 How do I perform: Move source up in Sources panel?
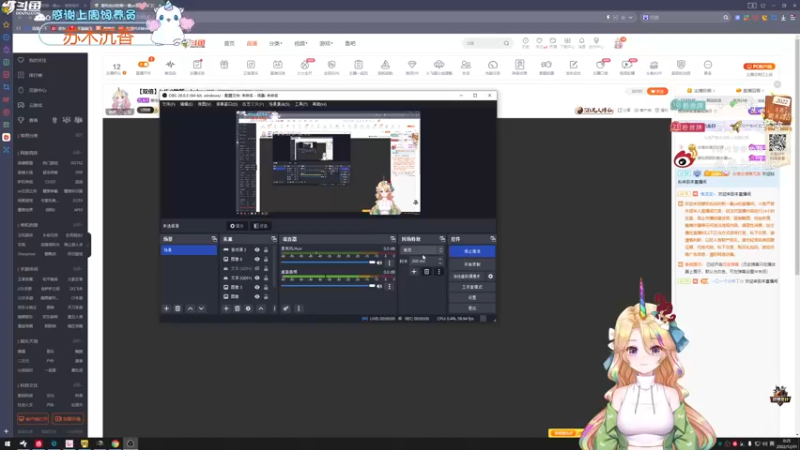261,308
